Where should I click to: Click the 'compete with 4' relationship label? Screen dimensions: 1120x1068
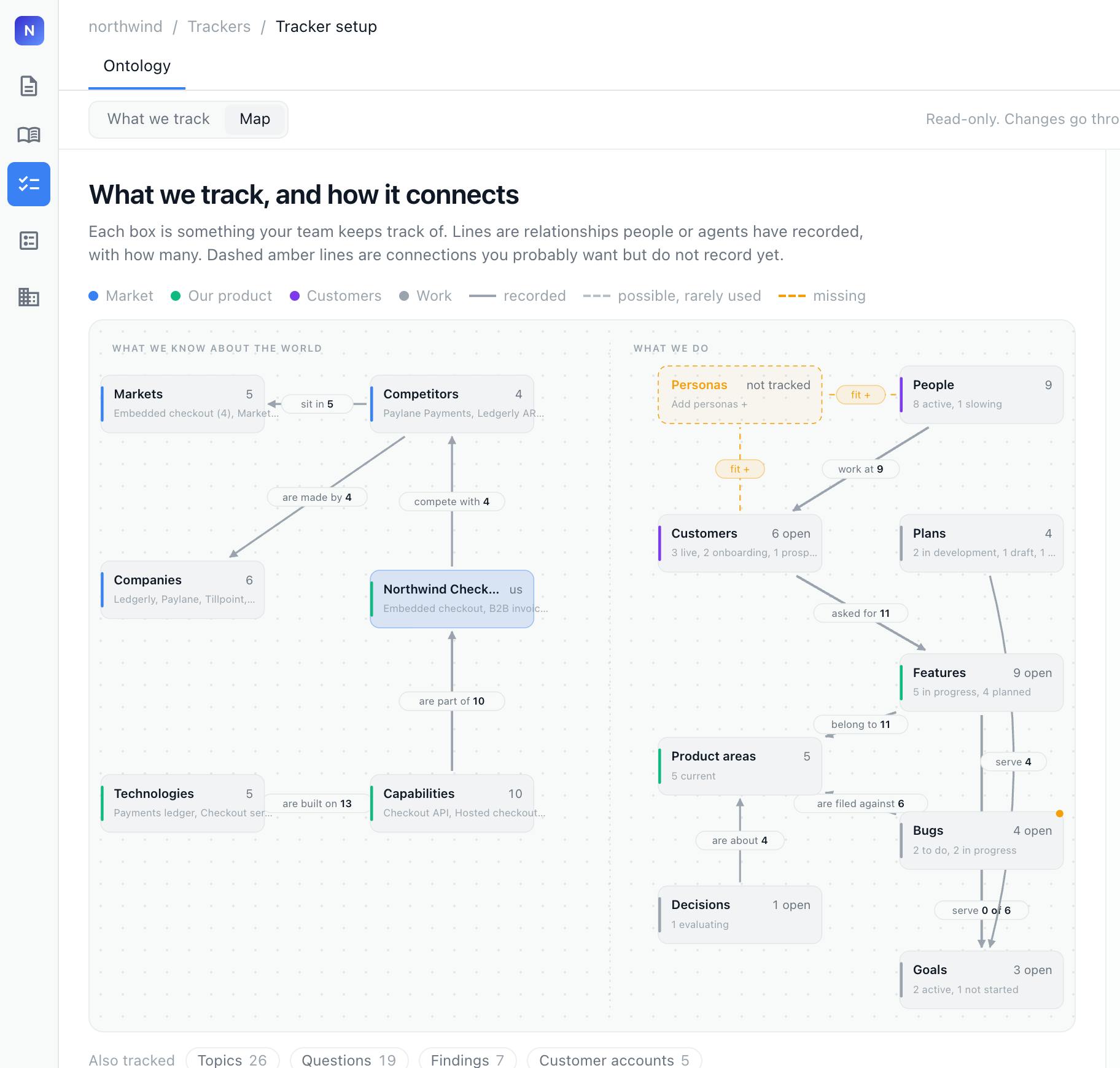click(452, 501)
